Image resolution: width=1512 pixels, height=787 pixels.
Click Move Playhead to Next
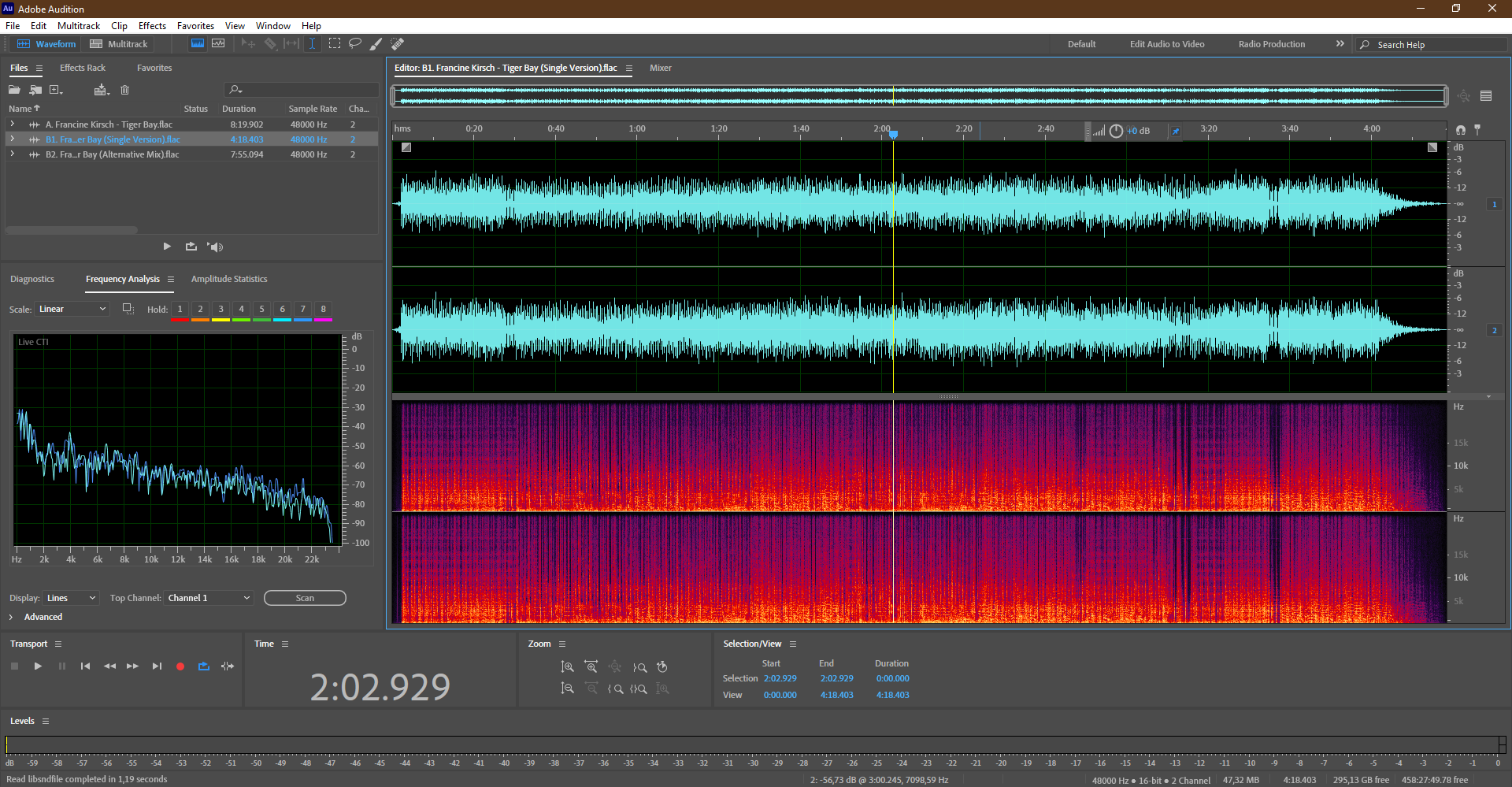click(157, 666)
